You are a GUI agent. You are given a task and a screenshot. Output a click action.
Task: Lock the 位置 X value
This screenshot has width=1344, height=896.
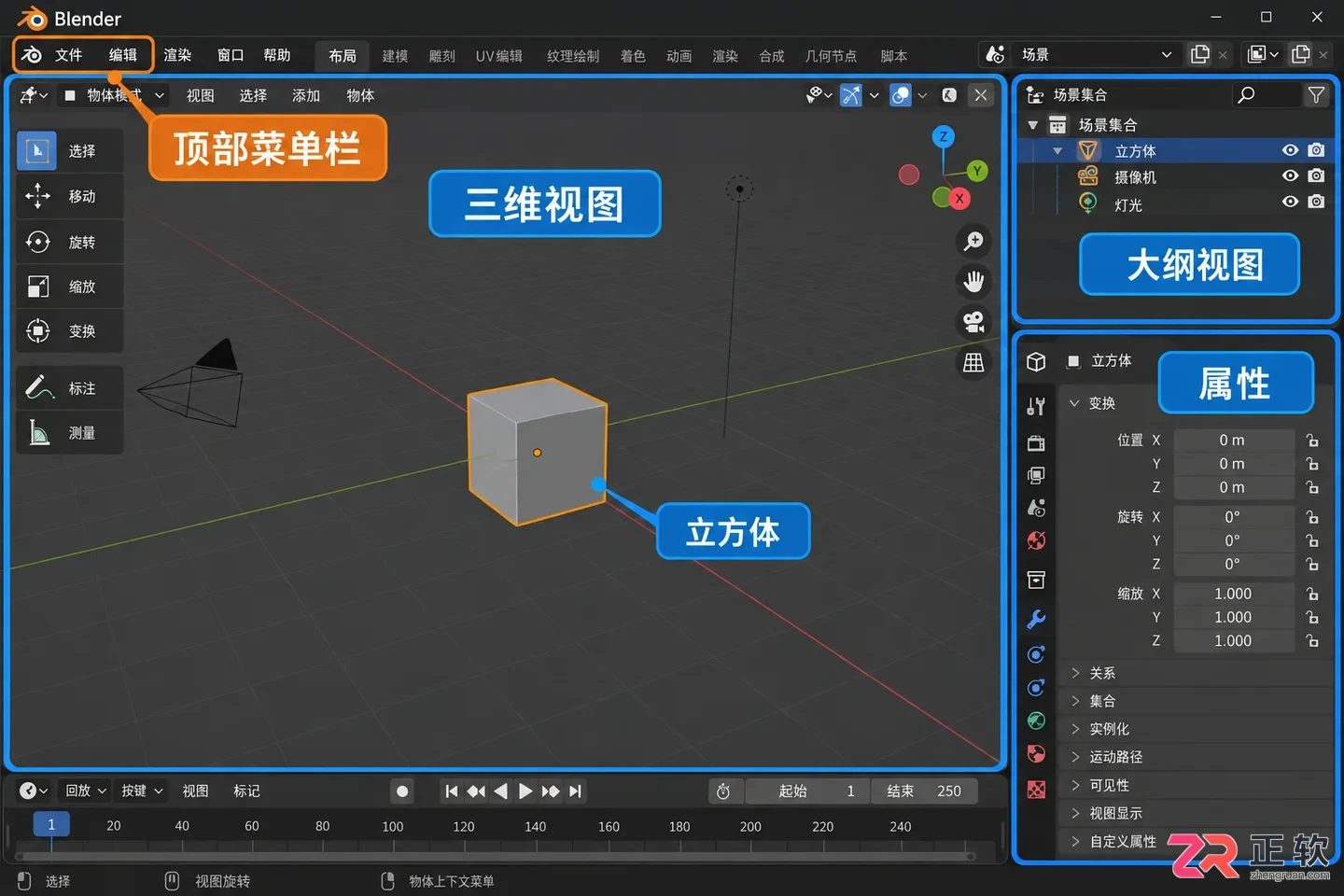point(1312,441)
